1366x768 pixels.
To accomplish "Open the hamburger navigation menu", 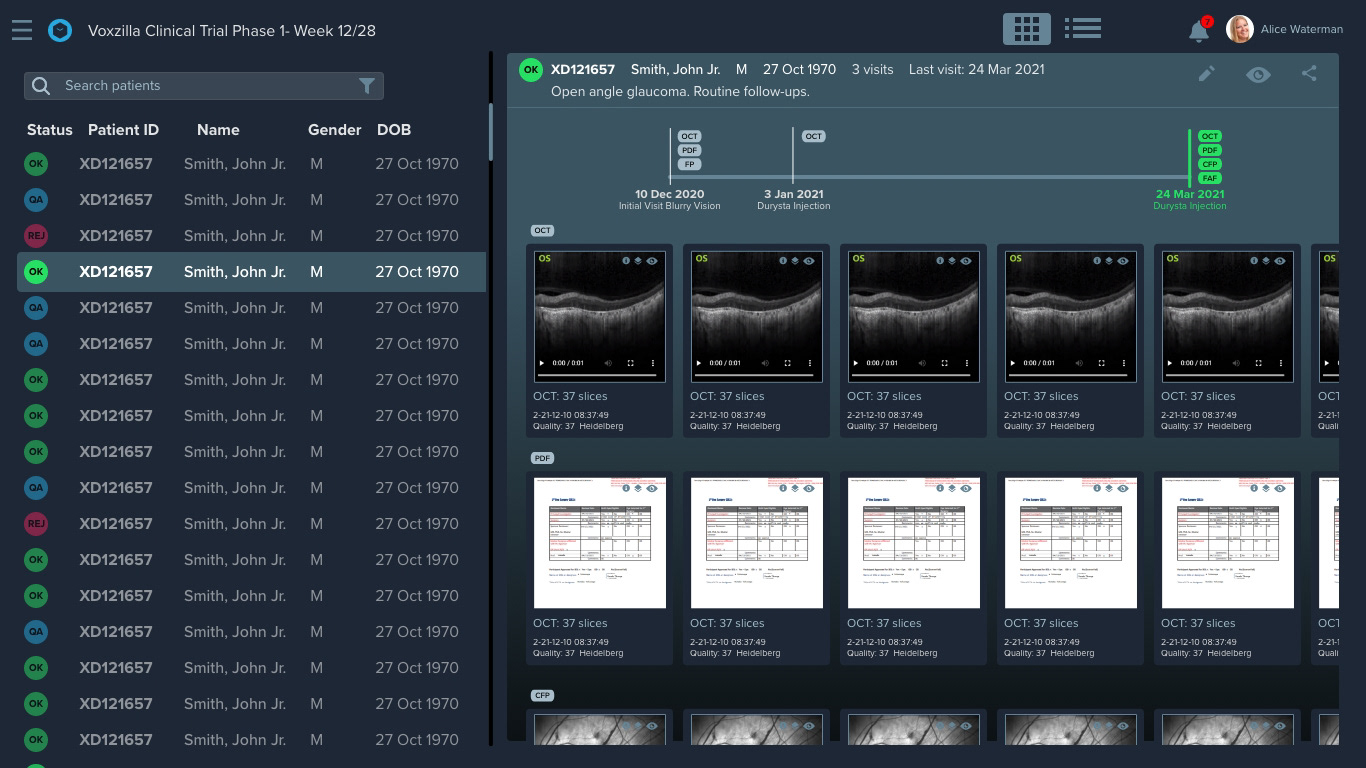I will [x=22, y=30].
